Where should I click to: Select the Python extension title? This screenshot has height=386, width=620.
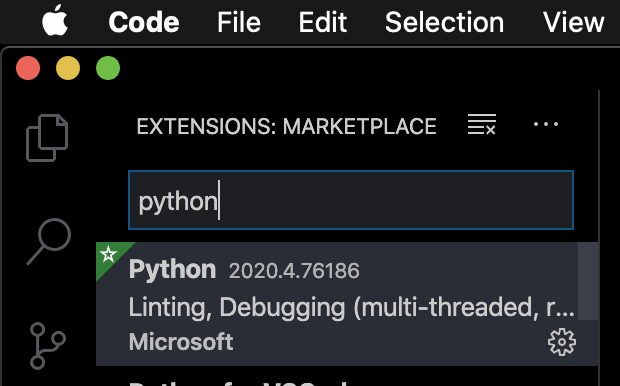point(172,270)
